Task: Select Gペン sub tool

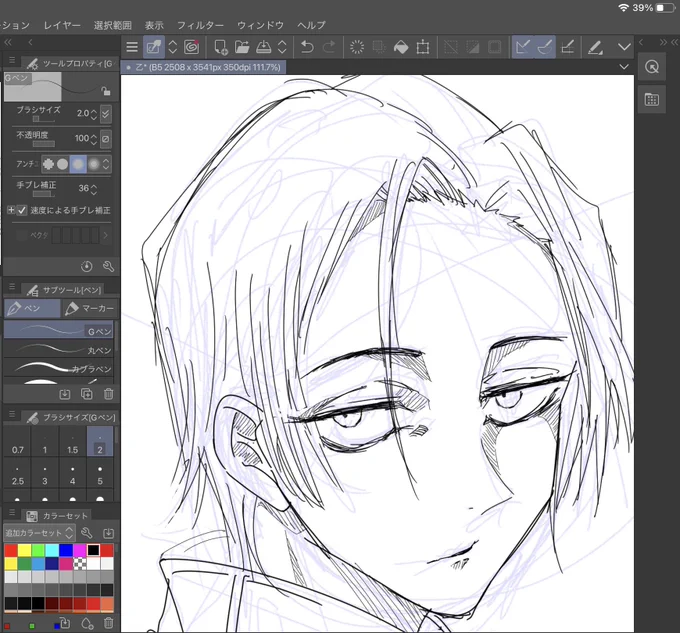Action: 58,330
